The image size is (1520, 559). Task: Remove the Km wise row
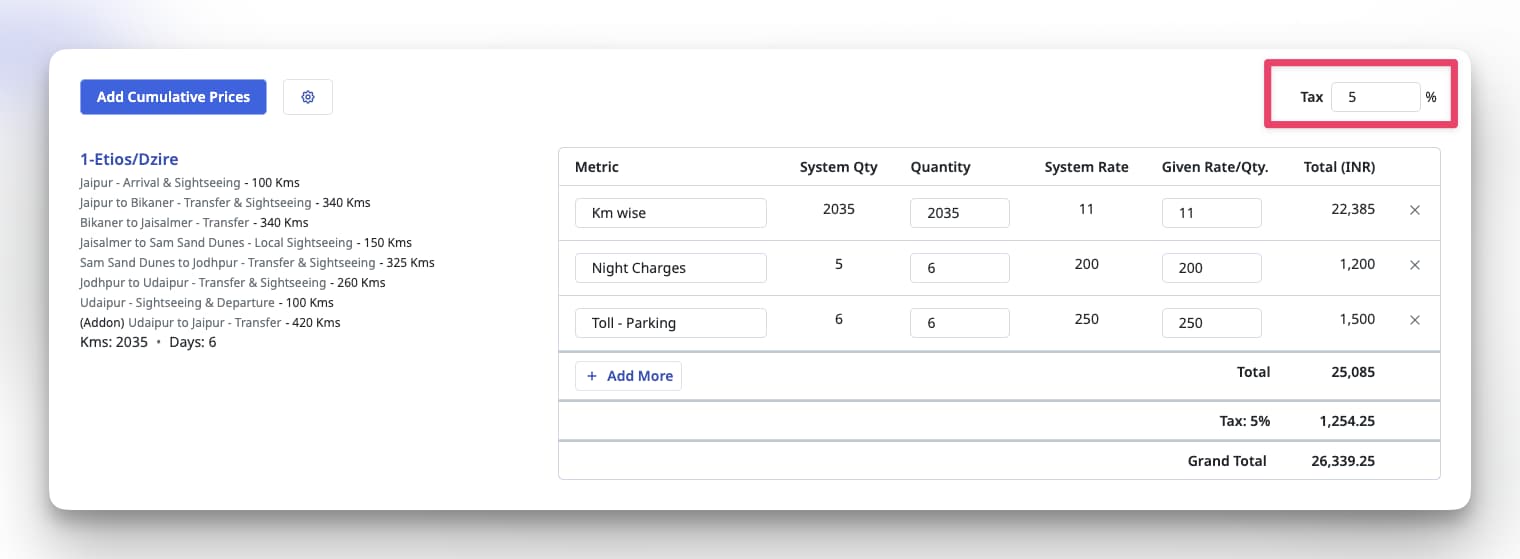1414,210
